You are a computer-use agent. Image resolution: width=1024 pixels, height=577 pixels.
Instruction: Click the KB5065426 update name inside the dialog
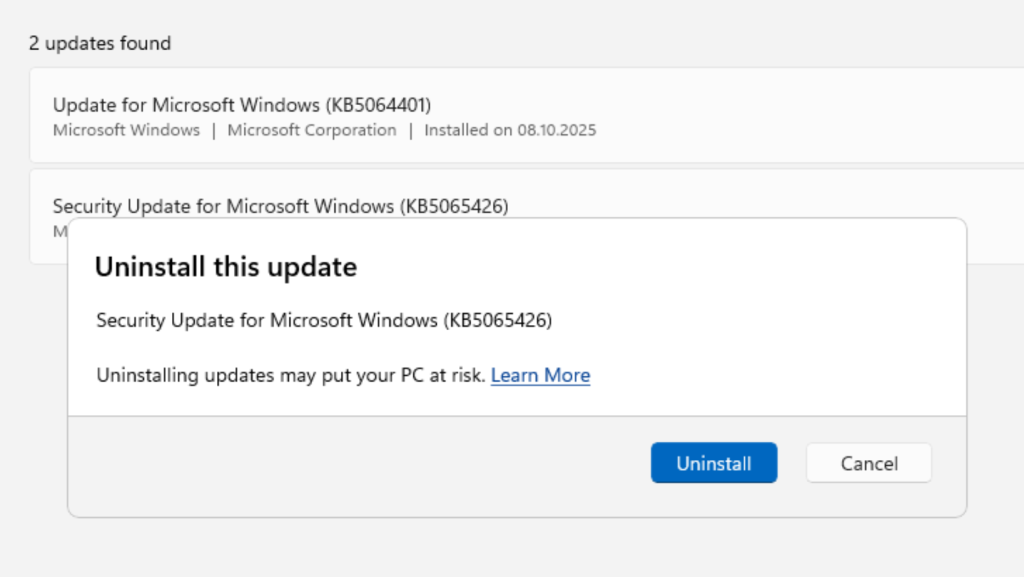tap(324, 320)
